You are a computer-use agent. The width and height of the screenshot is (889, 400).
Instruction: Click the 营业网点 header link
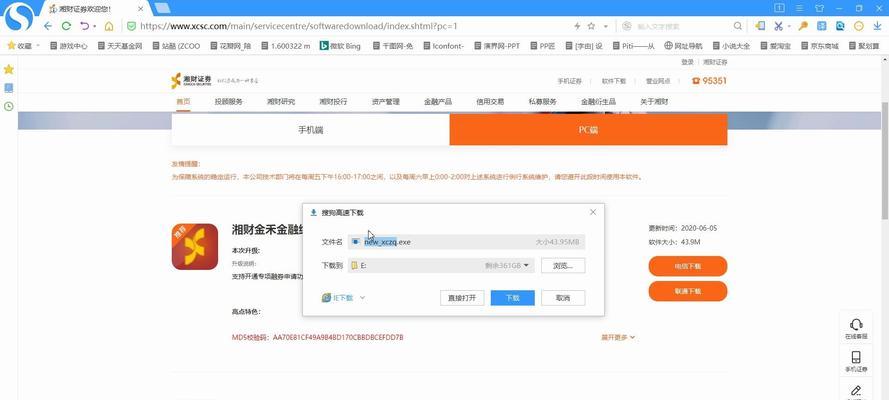[658, 81]
